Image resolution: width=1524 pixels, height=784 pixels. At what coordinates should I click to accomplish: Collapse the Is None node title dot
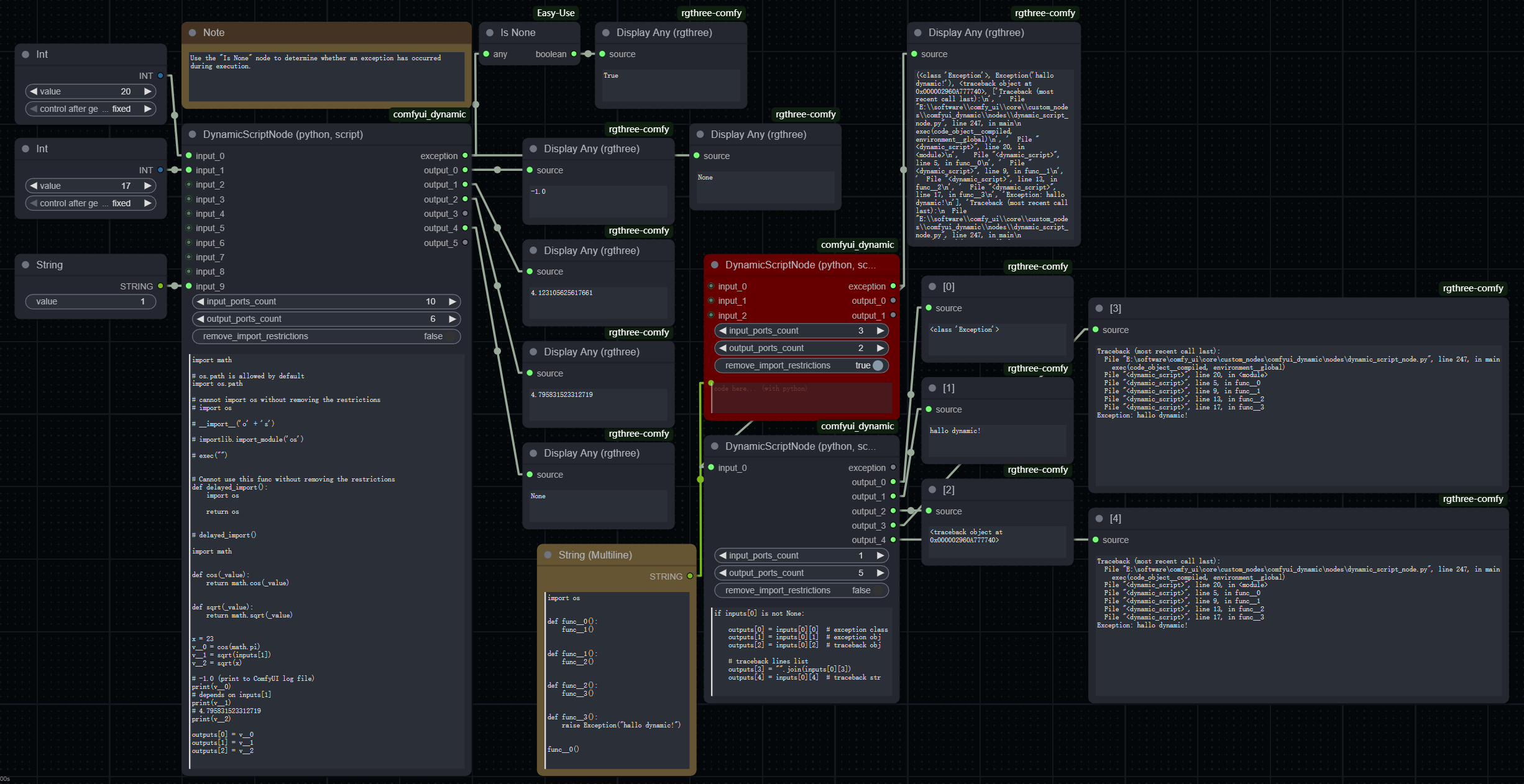(x=490, y=33)
